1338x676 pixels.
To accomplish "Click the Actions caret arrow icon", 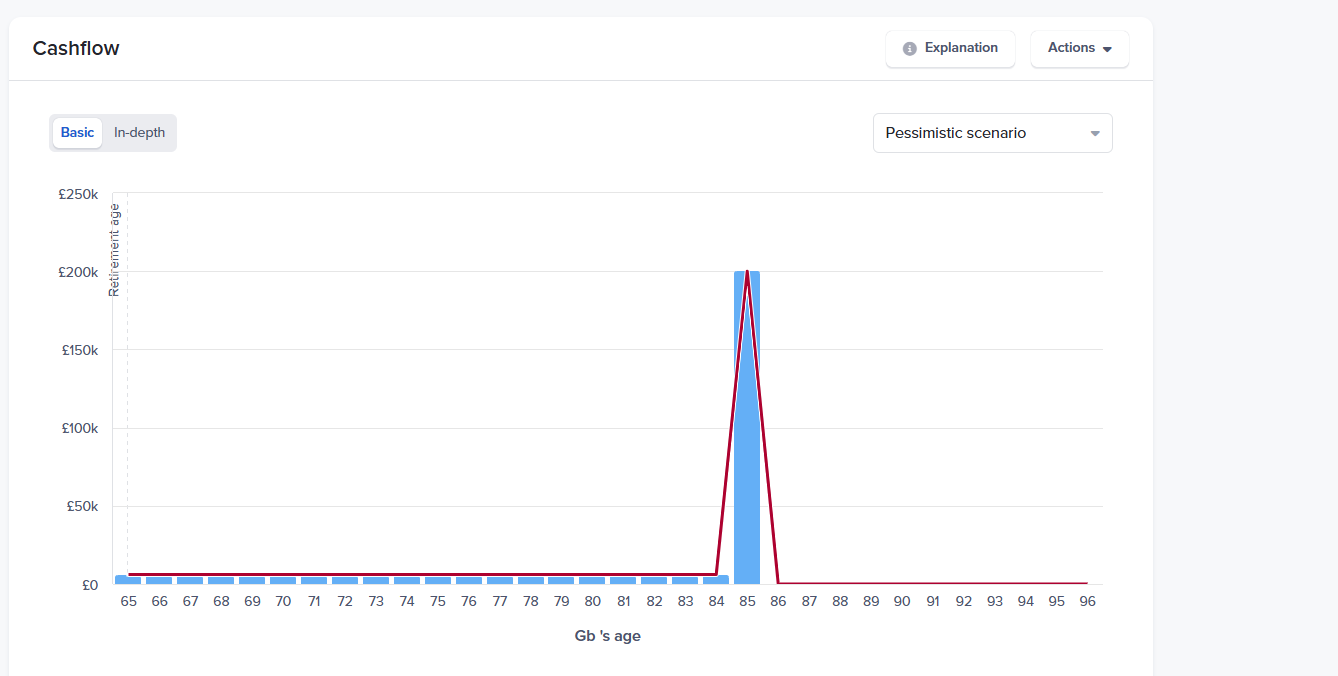I will pos(1107,49).
